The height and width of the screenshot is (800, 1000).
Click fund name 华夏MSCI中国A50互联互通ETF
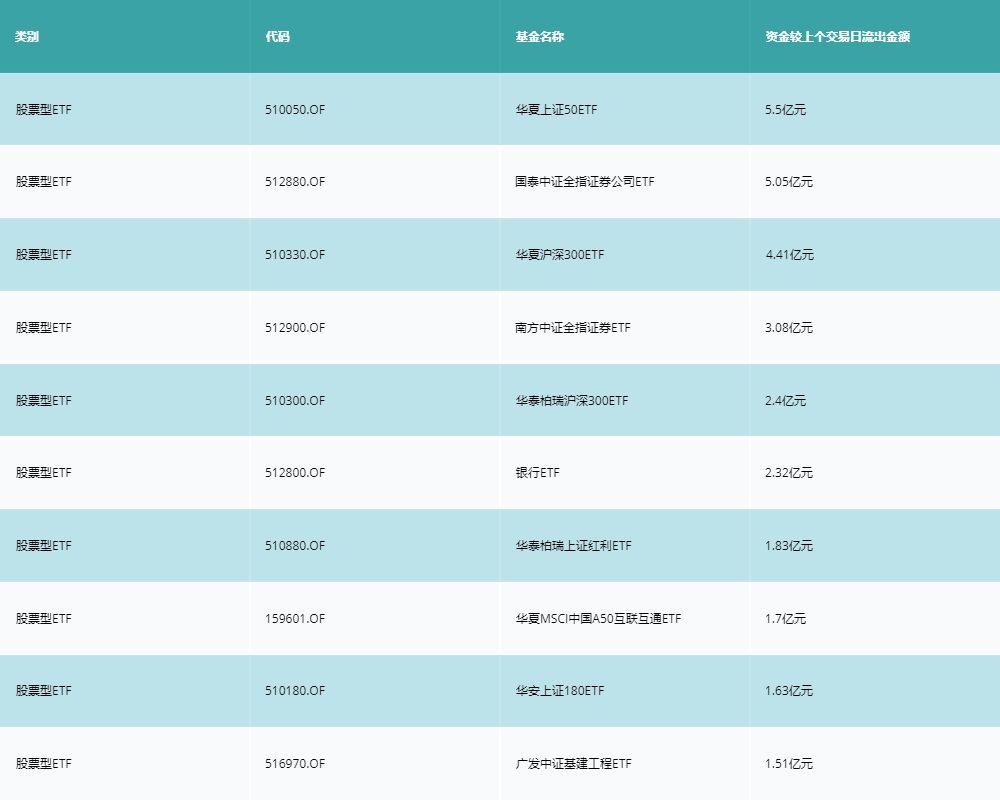[598, 618]
